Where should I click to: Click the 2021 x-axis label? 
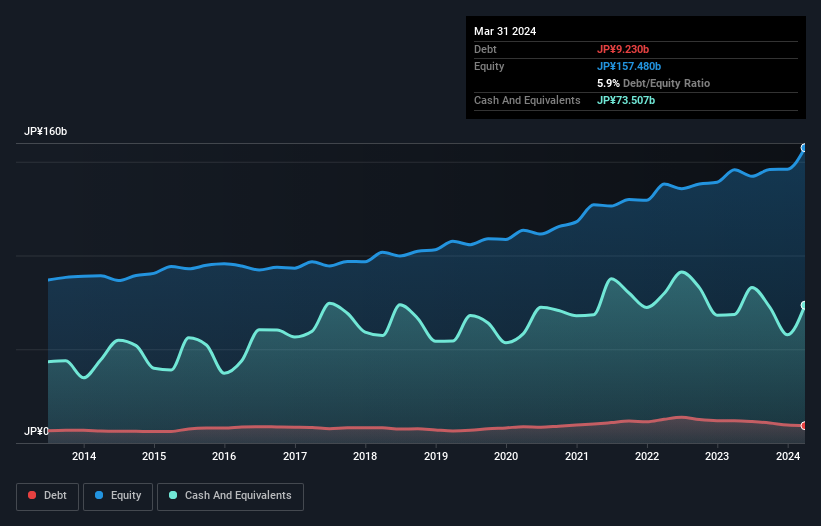coord(576,456)
